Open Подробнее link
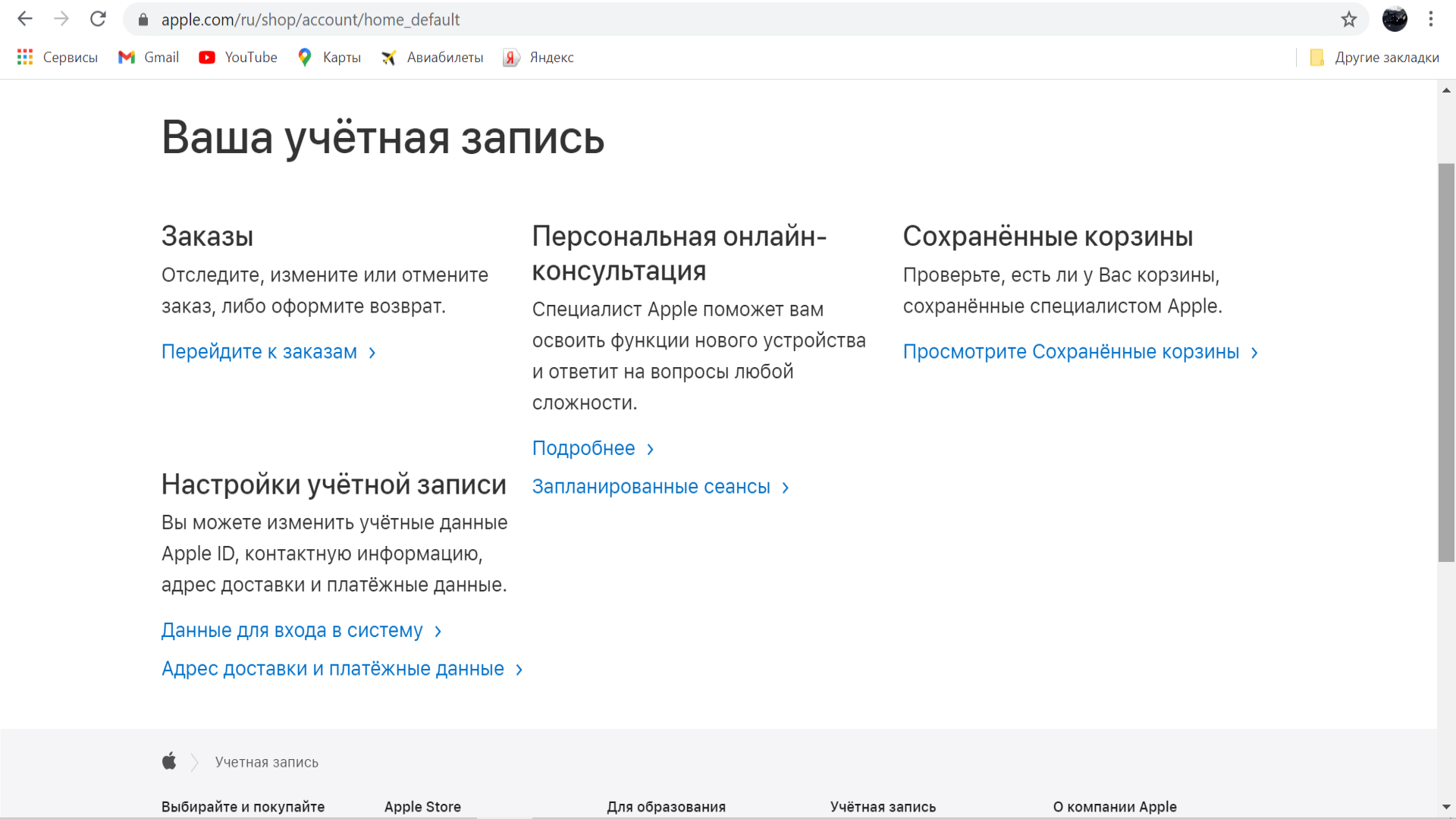Viewport: 1456px width, 819px height. click(x=593, y=448)
